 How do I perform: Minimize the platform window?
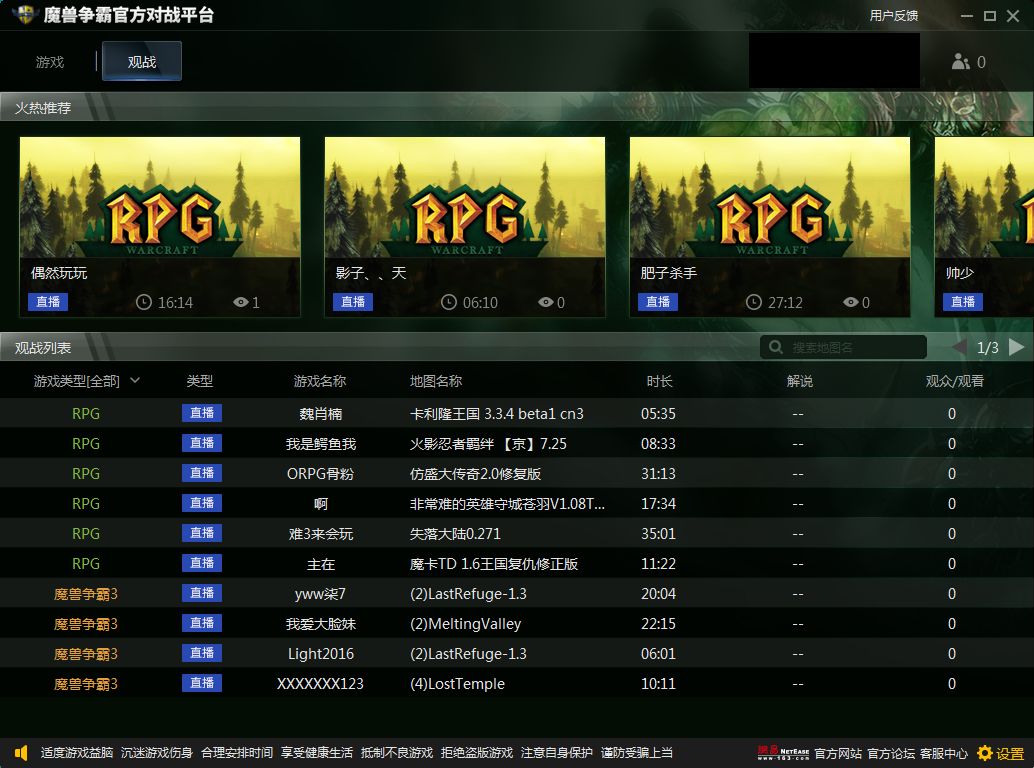tap(967, 16)
